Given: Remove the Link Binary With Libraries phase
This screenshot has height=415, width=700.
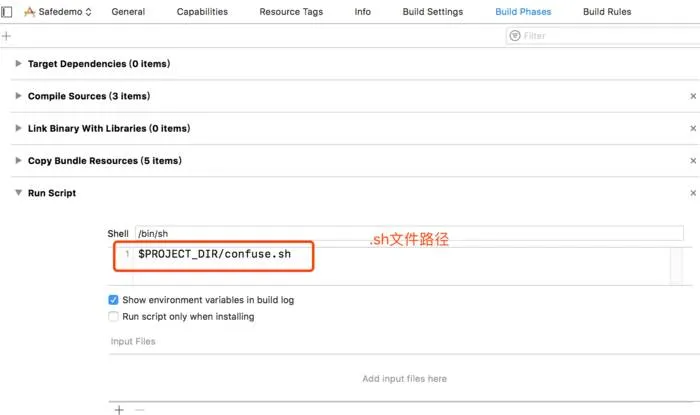Looking at the screenshot, I should [x=693, y=129].
